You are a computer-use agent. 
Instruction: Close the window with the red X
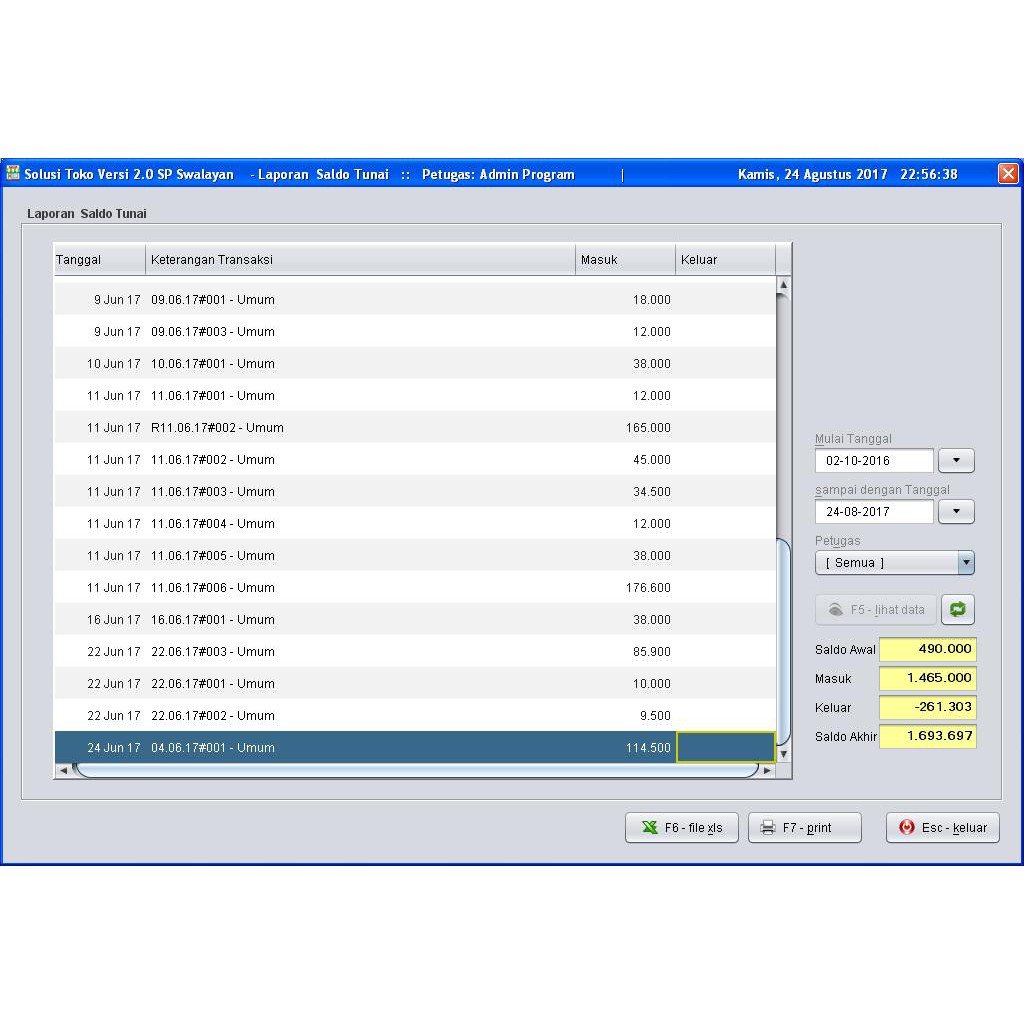[x=1008, y=173]
